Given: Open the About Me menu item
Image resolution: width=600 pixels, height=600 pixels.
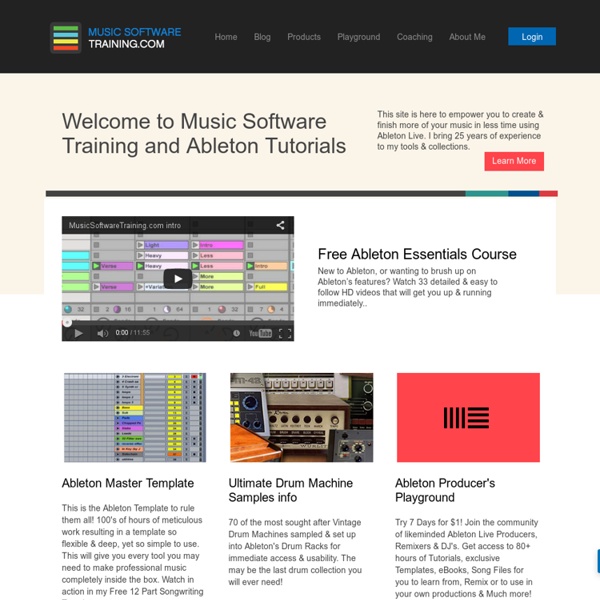Looking at the screenshot, I should pos(467,37).
